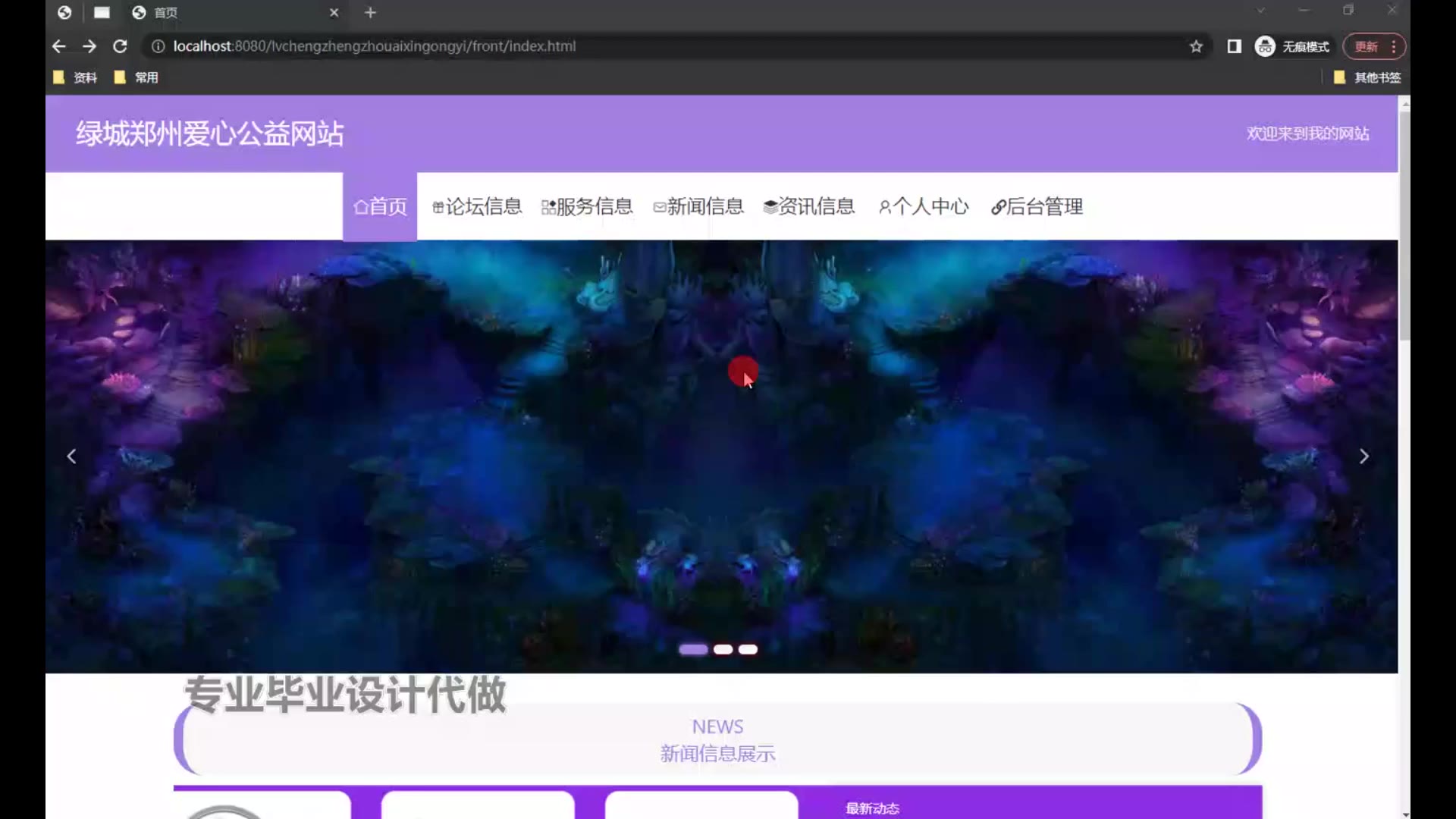
Task: Show next carousel slide with right arrow
Action: (x=1363, y=457)
